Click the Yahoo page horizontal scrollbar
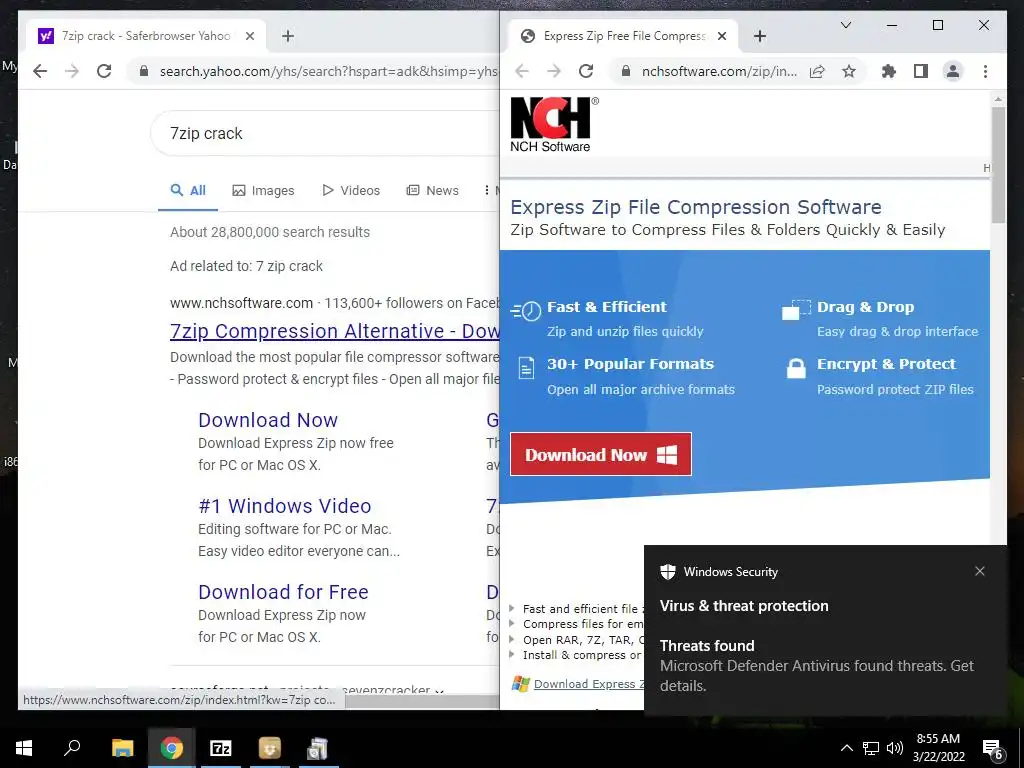Image resolution: width=1024 pixels, height=768 pixels. (421, 701)
